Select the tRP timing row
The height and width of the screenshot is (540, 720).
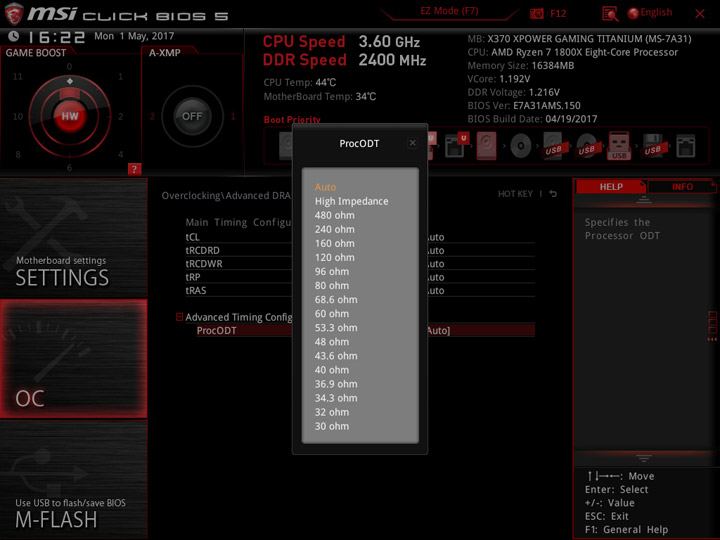click(x=360, y=277)
